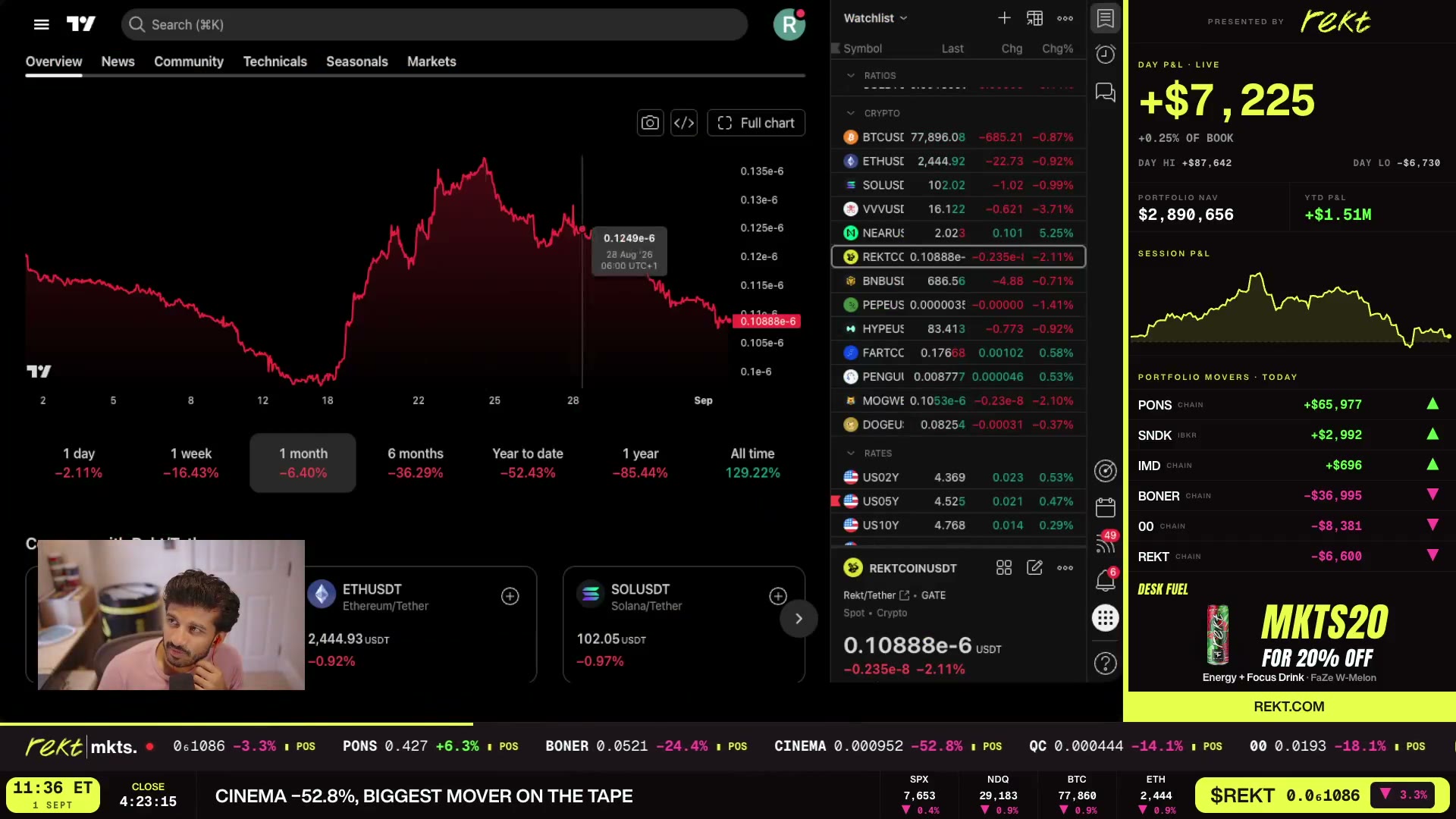1456x819 pixels.
Task: Open the chats speech bubble icon
Action: click(1106, 93)
